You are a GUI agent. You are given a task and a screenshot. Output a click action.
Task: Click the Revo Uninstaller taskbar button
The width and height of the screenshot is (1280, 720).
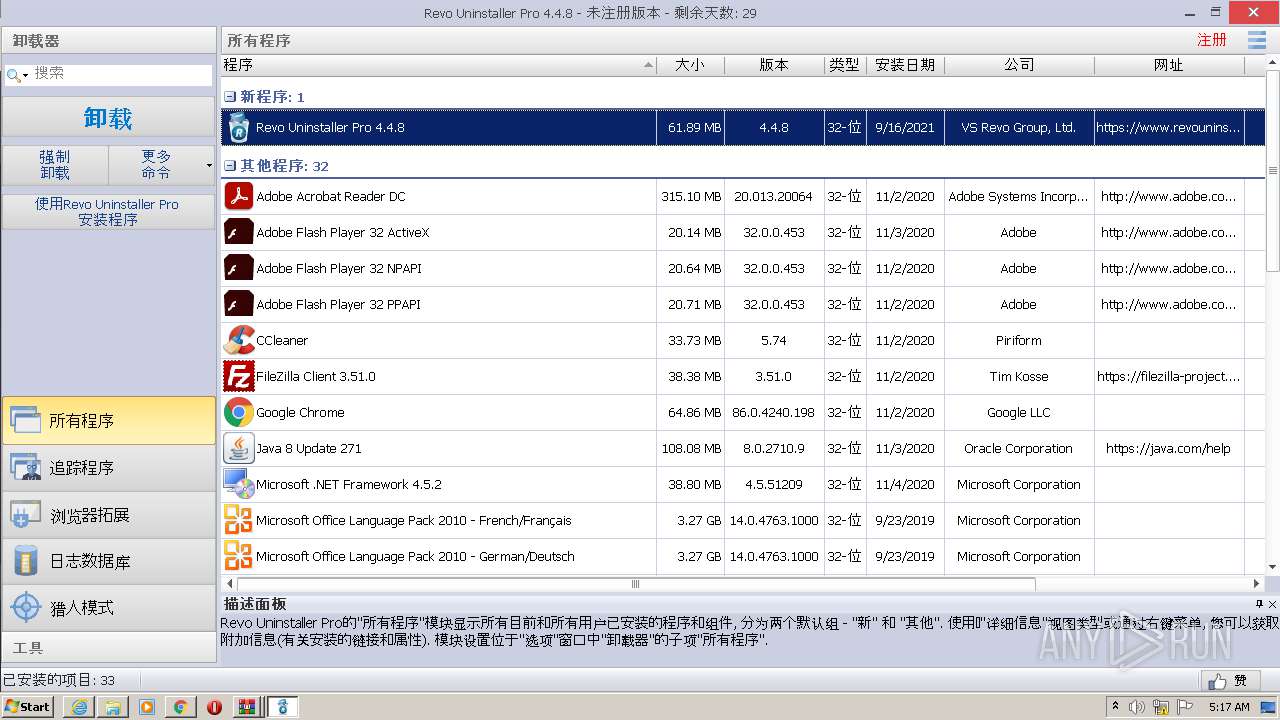point(283,707)
